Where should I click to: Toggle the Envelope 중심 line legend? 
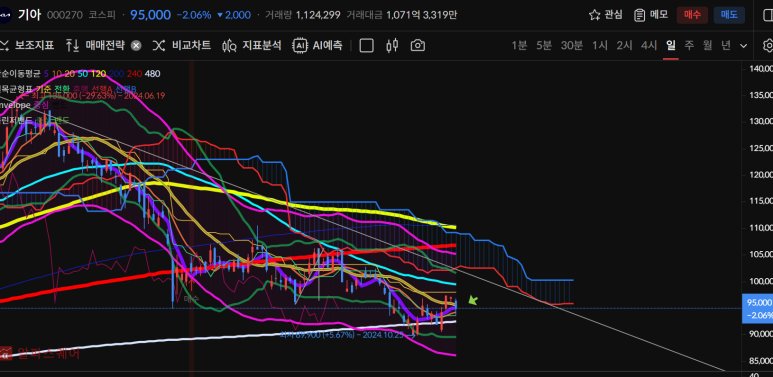coord(41,105)
